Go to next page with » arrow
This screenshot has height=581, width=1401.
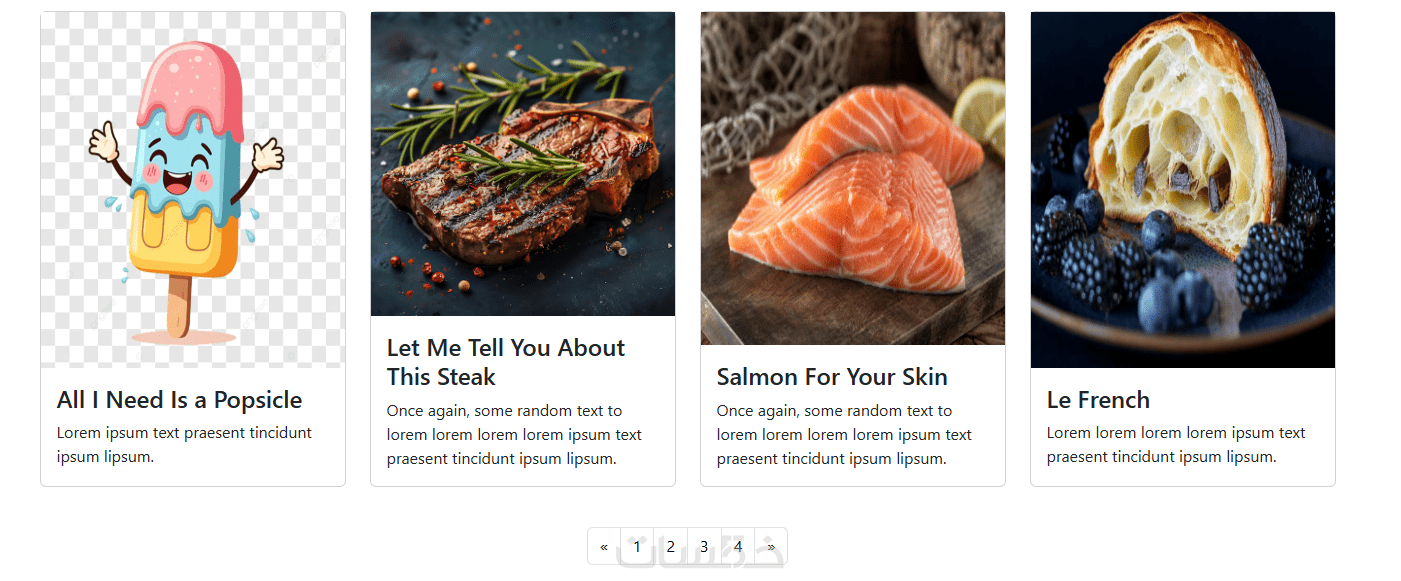(771, 546)
